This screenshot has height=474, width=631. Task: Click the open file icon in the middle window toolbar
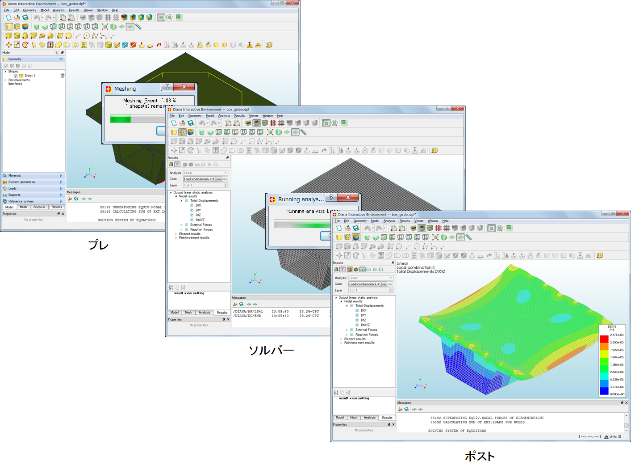[x=182, y=124]
